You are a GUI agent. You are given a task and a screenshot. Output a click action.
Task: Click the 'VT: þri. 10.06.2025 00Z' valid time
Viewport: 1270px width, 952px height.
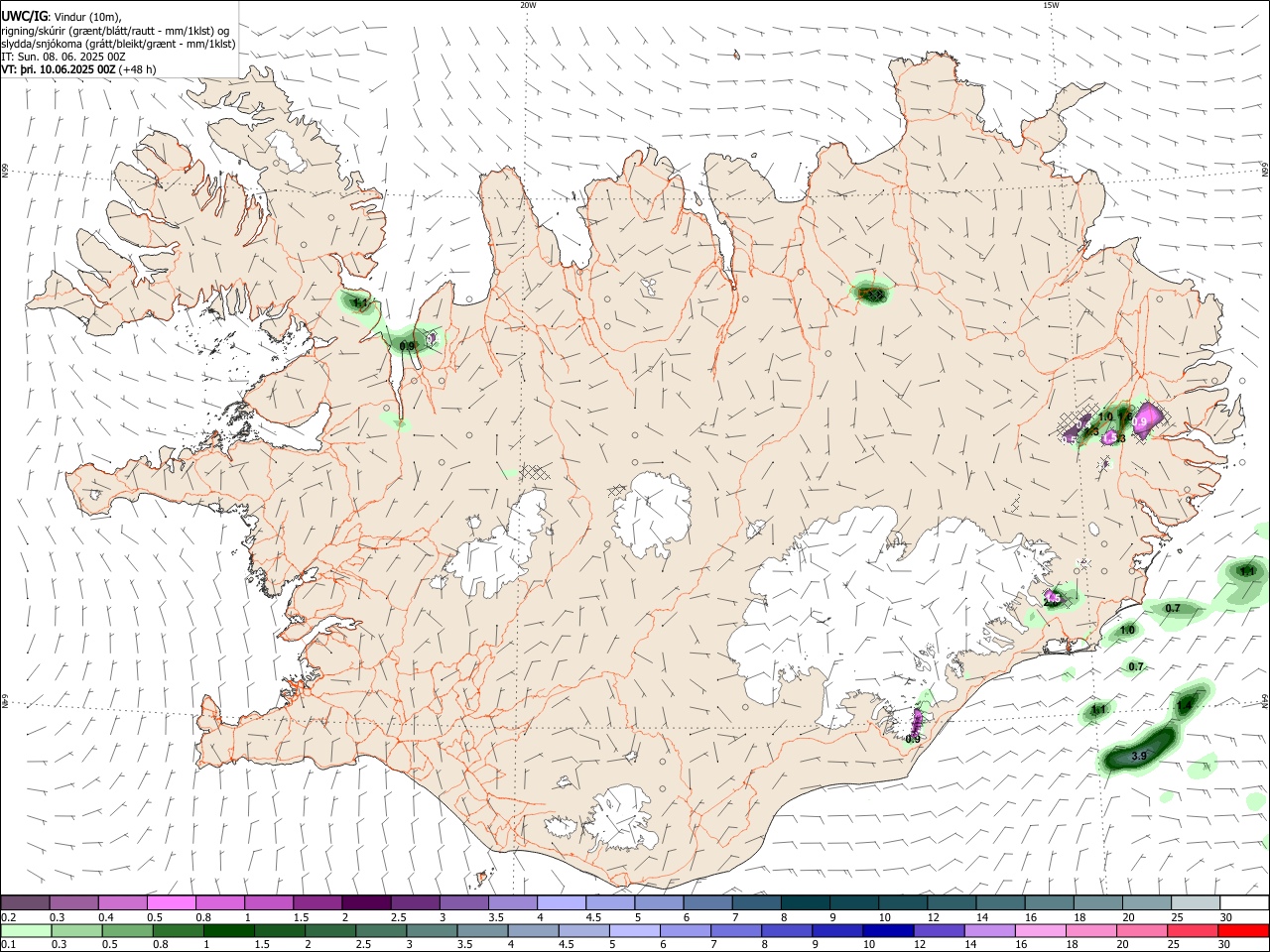(60, 69)
